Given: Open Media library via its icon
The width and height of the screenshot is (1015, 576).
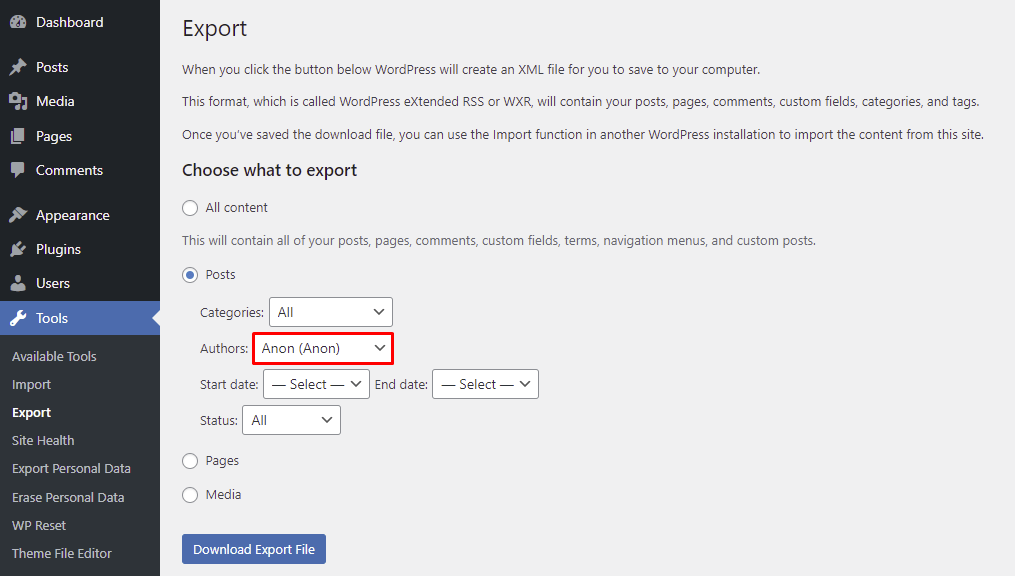Looking at the screenshot, I should (18, 101).
